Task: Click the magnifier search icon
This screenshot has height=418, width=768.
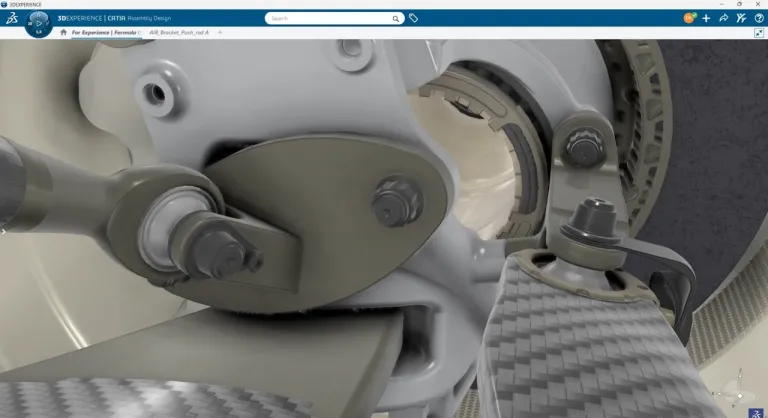Action: coord(396,19)
